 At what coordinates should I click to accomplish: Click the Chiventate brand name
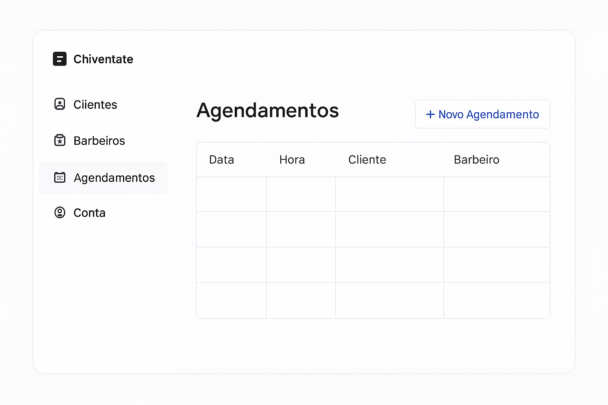tap(103, 59)
